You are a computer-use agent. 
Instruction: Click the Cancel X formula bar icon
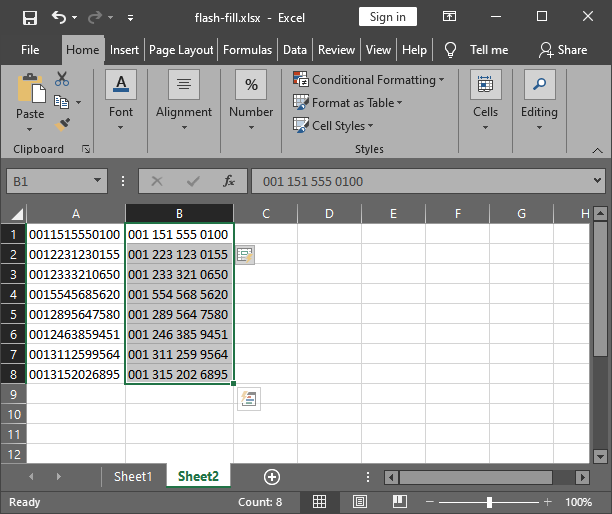click(x=157, y=181)
